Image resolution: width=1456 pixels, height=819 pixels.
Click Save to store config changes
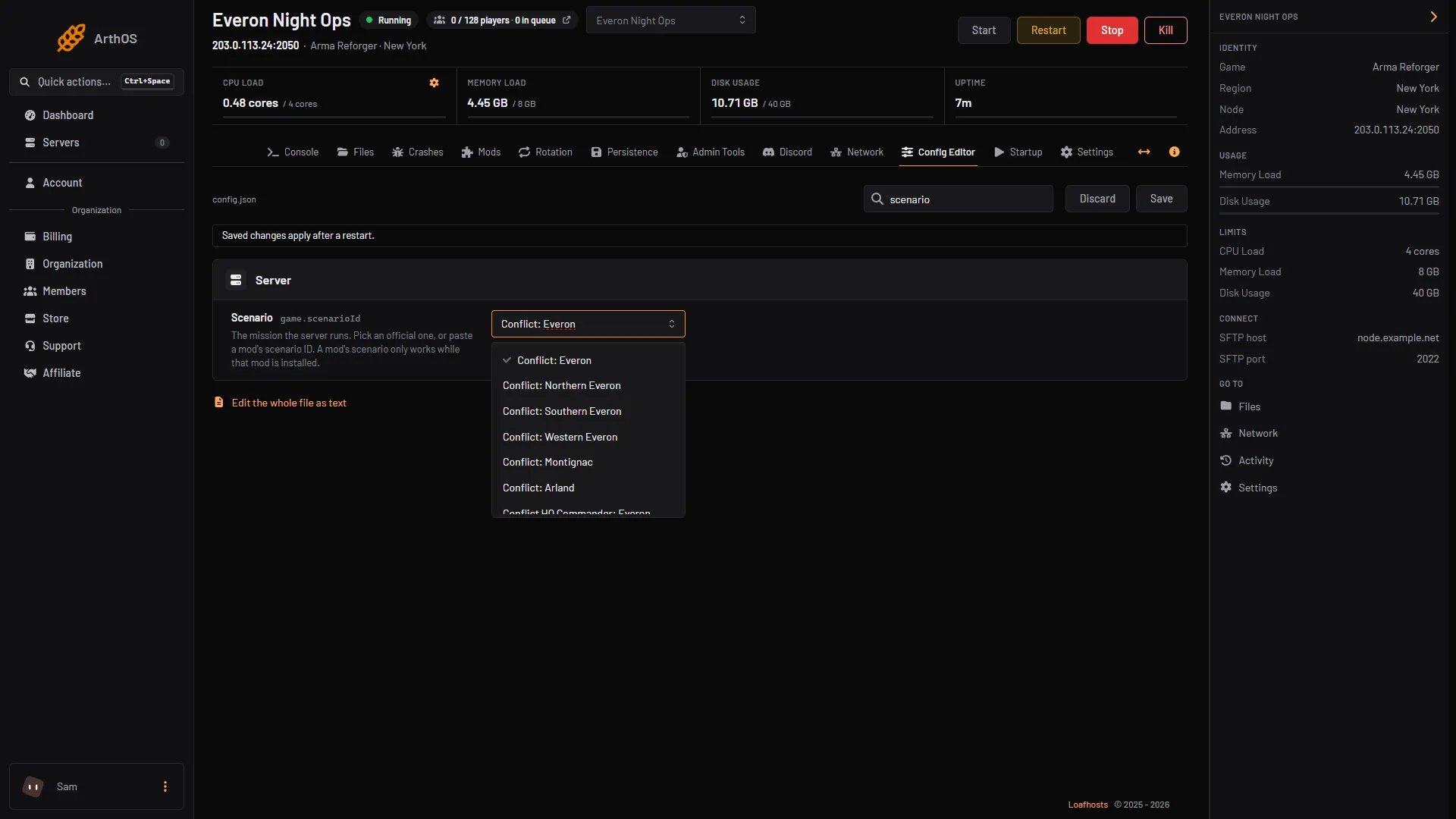coord(1161,199)
